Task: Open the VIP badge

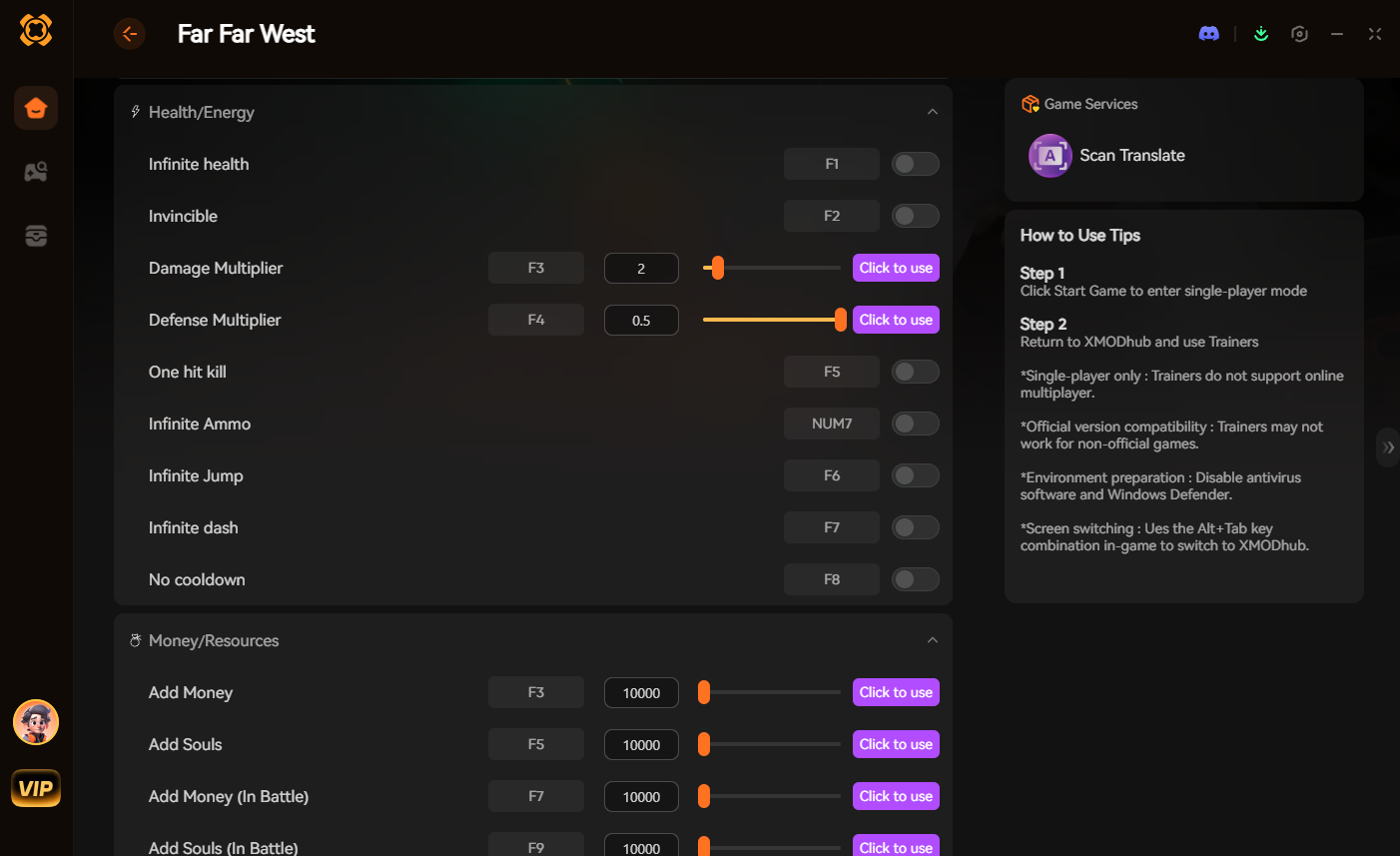Action: click(x=36, y=788)
